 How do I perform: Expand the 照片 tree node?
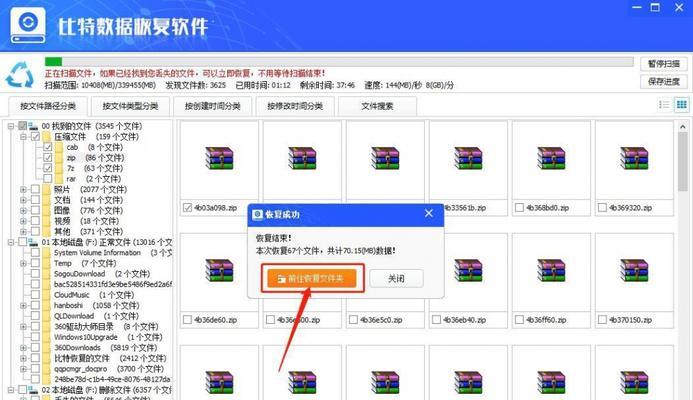tap(23, 189)
